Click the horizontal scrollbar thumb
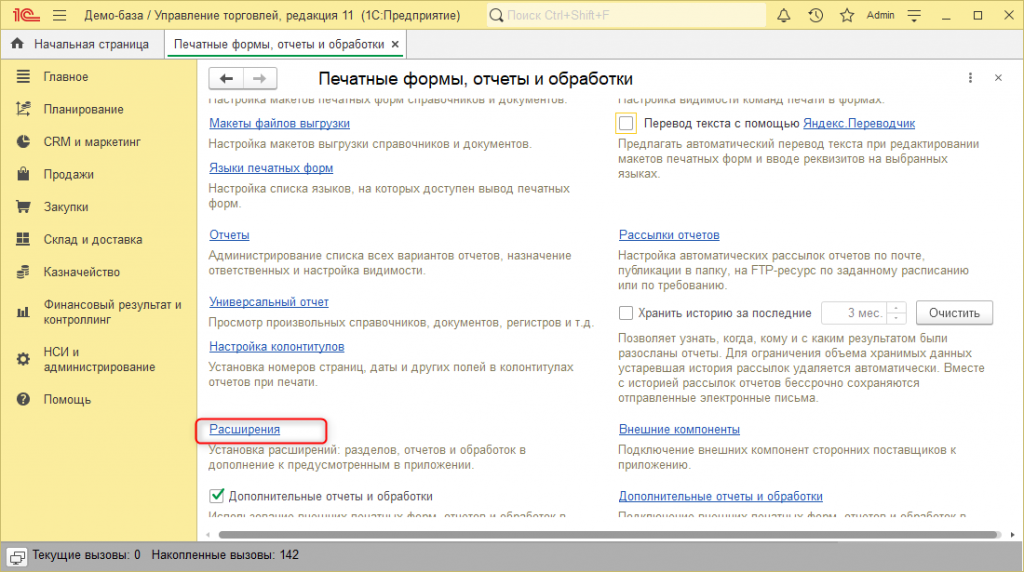The height and width of the screenshot is (572, 1024). click(x=608, y=535)
